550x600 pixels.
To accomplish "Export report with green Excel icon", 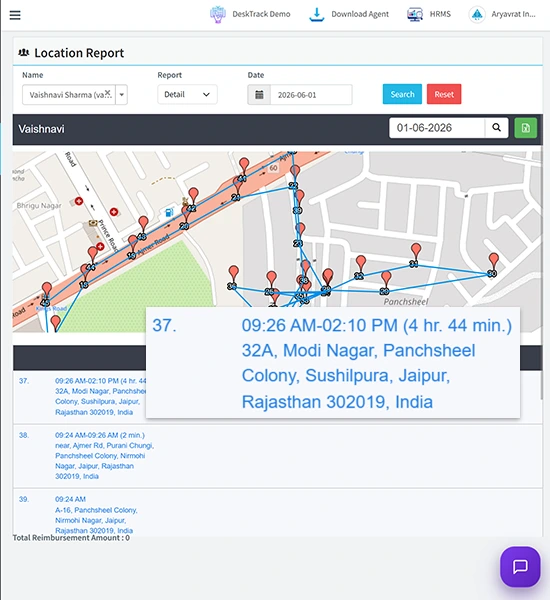I will pos(526,128).
